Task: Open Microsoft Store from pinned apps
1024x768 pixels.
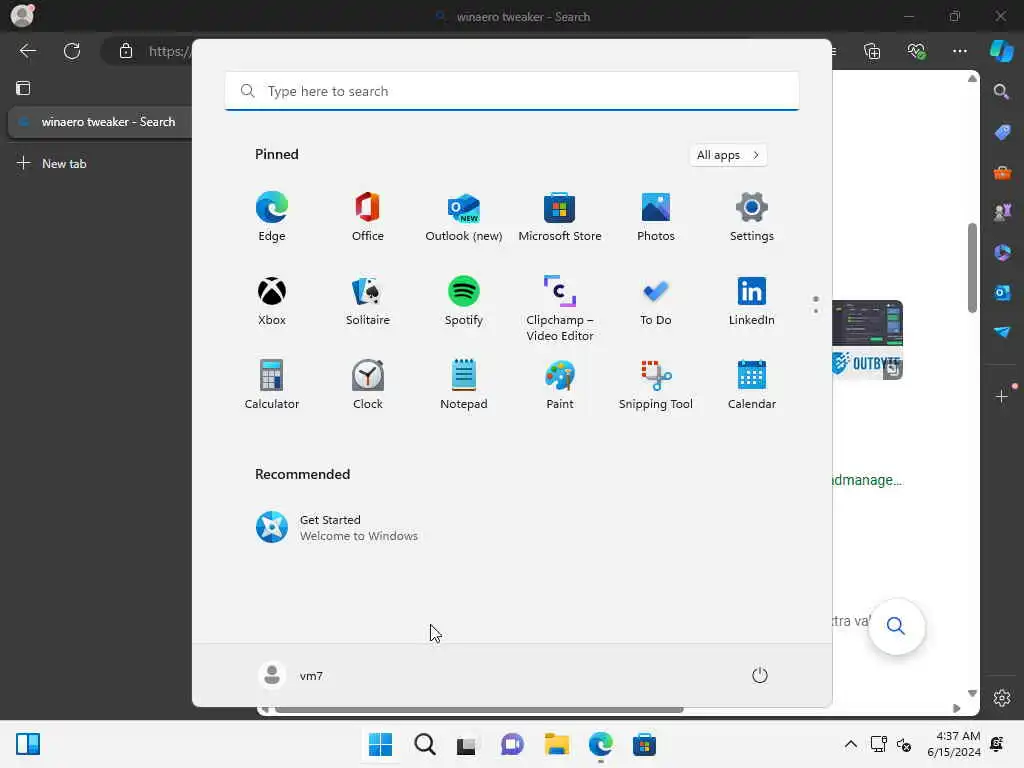Action: [560, 216]
